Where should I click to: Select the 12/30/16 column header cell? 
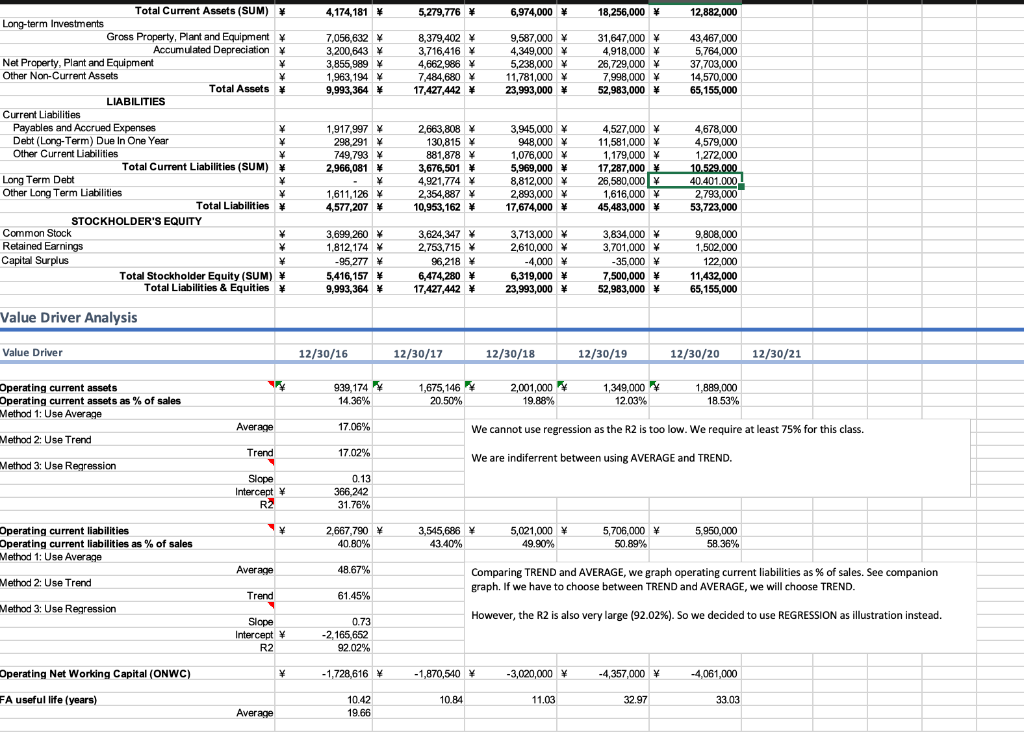coord(323,353)
